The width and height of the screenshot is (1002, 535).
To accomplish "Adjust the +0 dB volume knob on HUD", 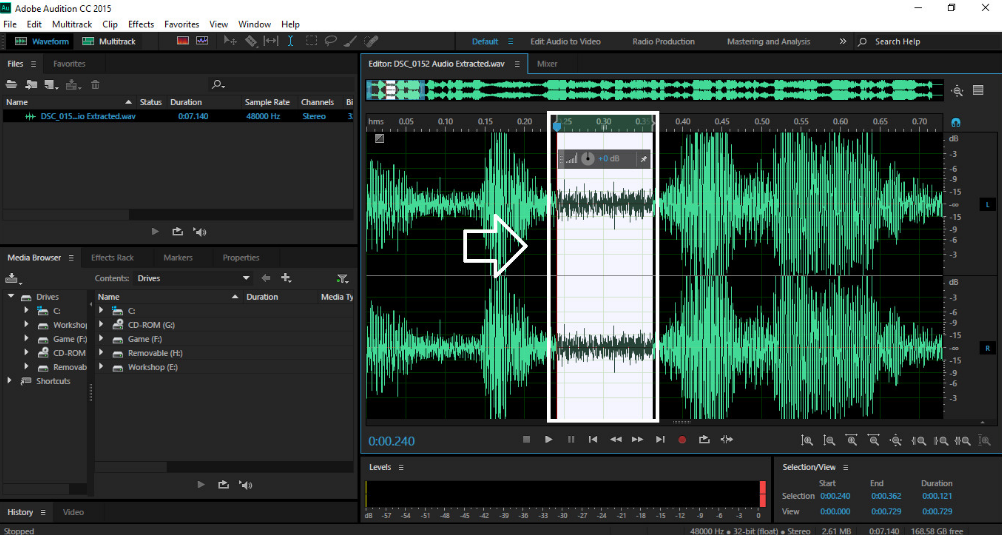I will pyautogui.click(x=588, y=159).
